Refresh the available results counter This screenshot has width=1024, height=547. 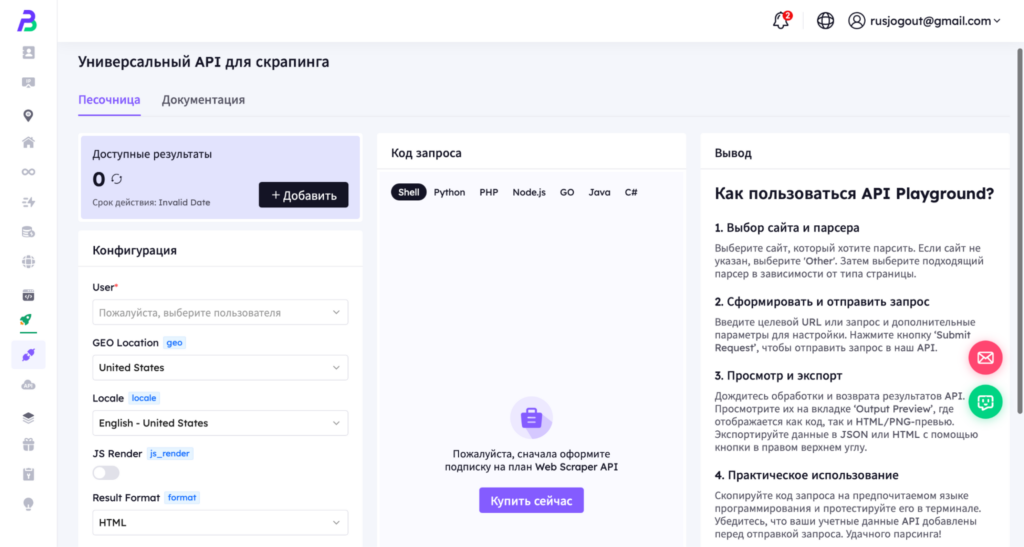[x=116, y=179]
